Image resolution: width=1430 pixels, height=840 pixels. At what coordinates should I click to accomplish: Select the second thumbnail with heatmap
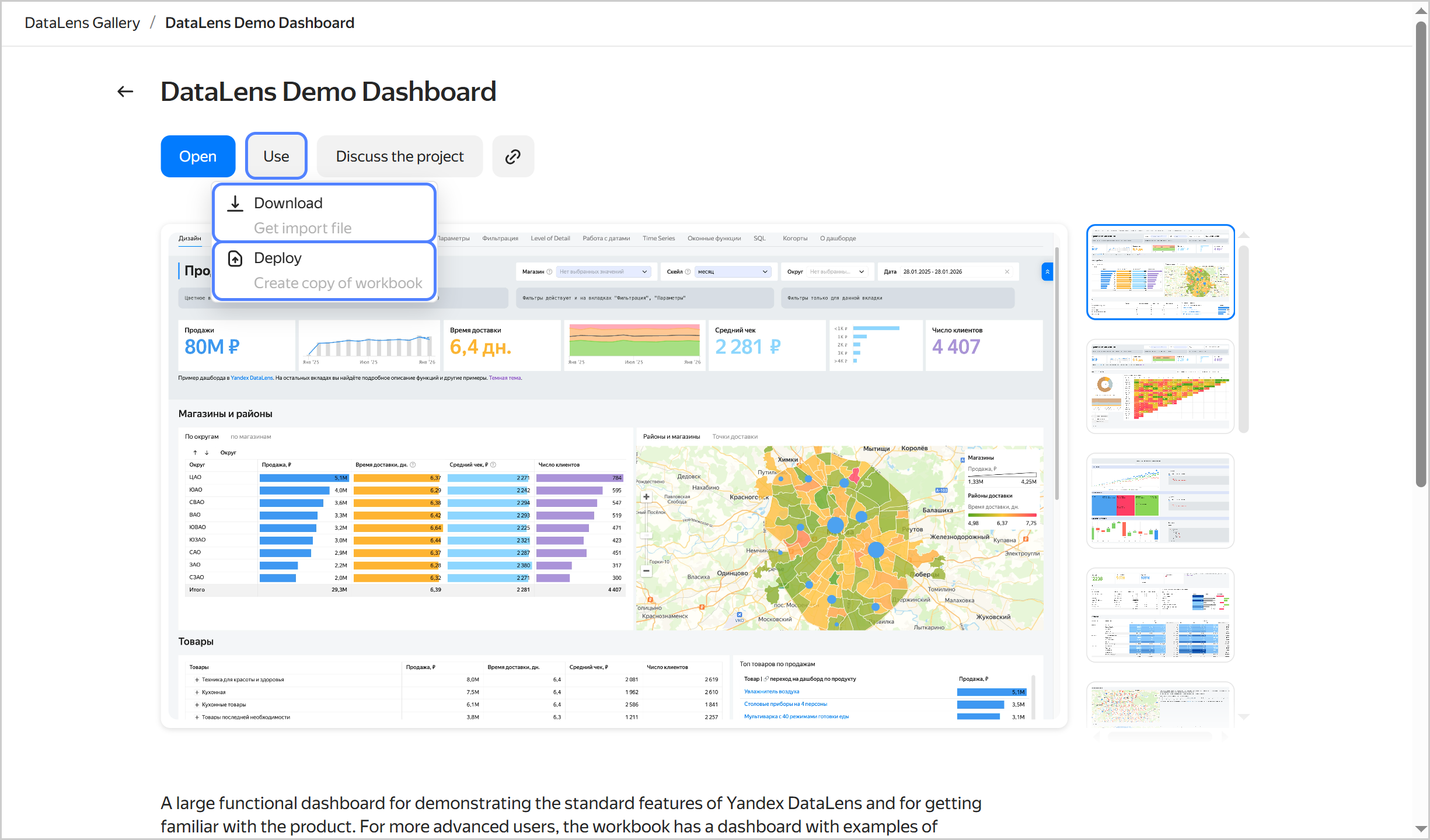(1160, 386)
